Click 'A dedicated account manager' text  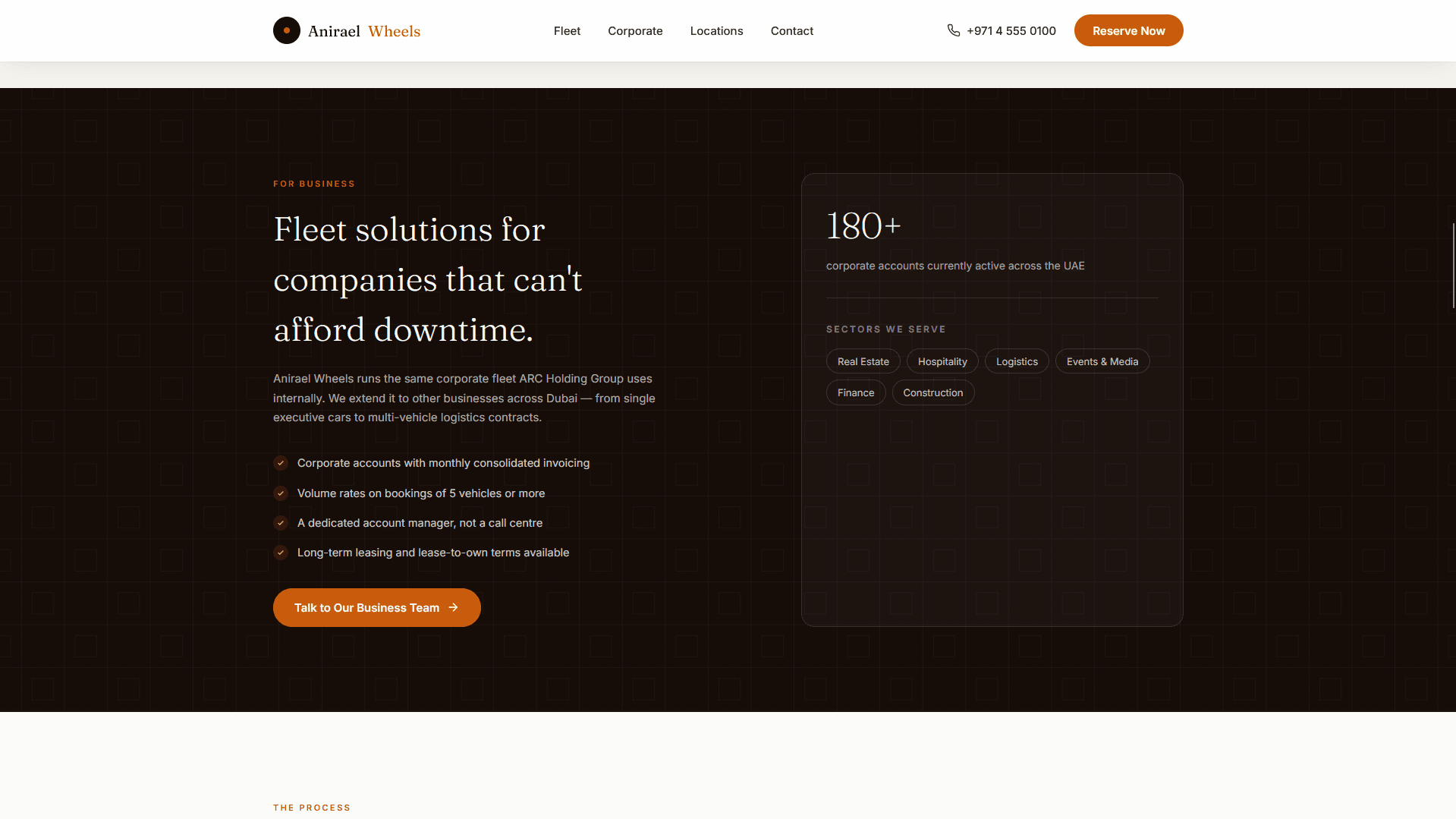pos(420,523)
